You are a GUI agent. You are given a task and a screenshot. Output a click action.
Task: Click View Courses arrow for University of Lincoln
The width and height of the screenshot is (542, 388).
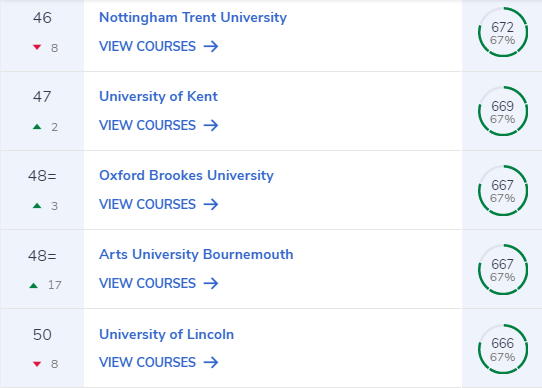[x=211, y=362]
